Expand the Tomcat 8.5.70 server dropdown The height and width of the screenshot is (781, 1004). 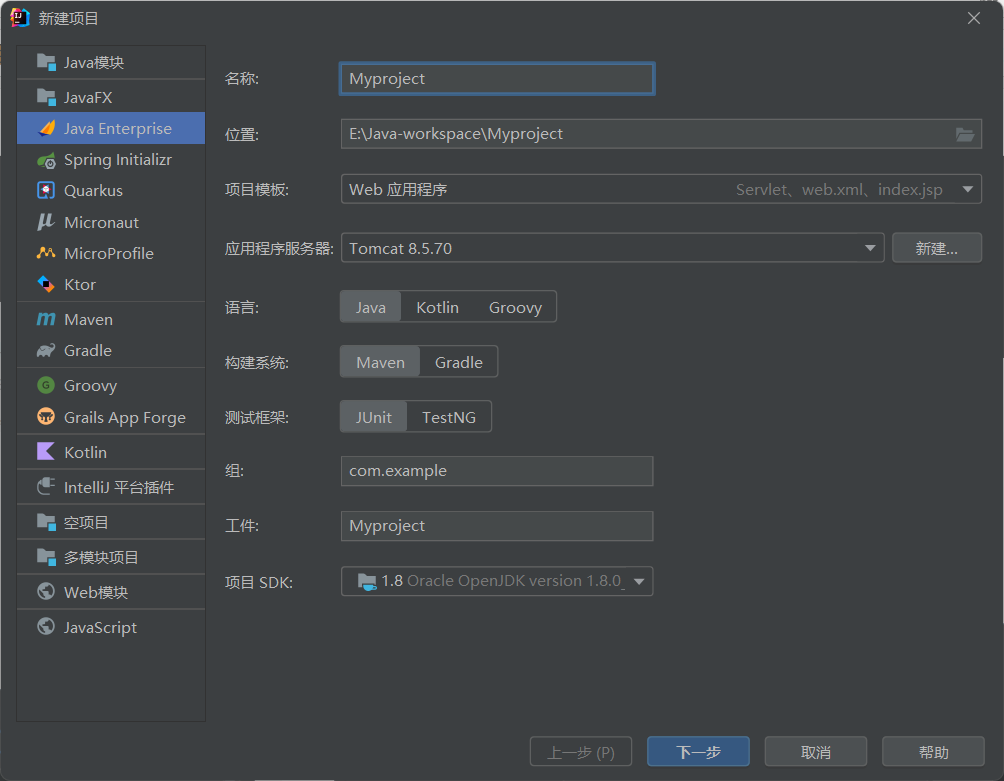[870, 248]
